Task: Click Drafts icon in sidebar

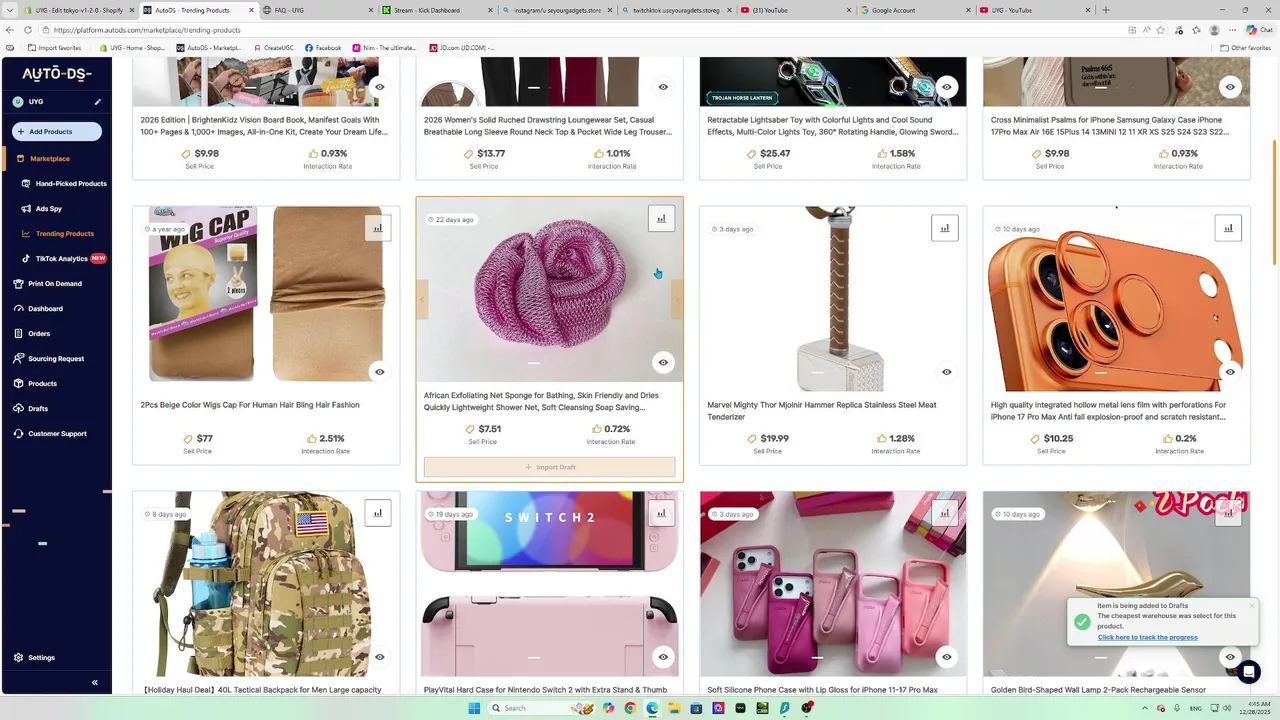Action: click(x=19, y=408)
